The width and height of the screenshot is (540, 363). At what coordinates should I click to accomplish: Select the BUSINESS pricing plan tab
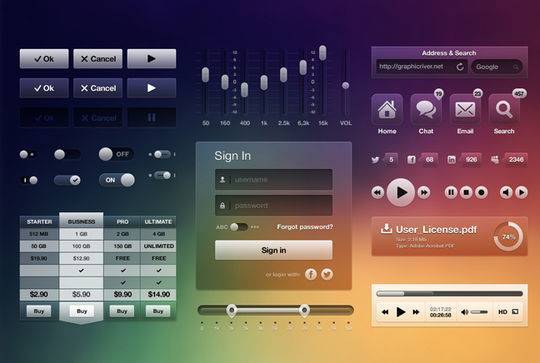click(81, 221)
